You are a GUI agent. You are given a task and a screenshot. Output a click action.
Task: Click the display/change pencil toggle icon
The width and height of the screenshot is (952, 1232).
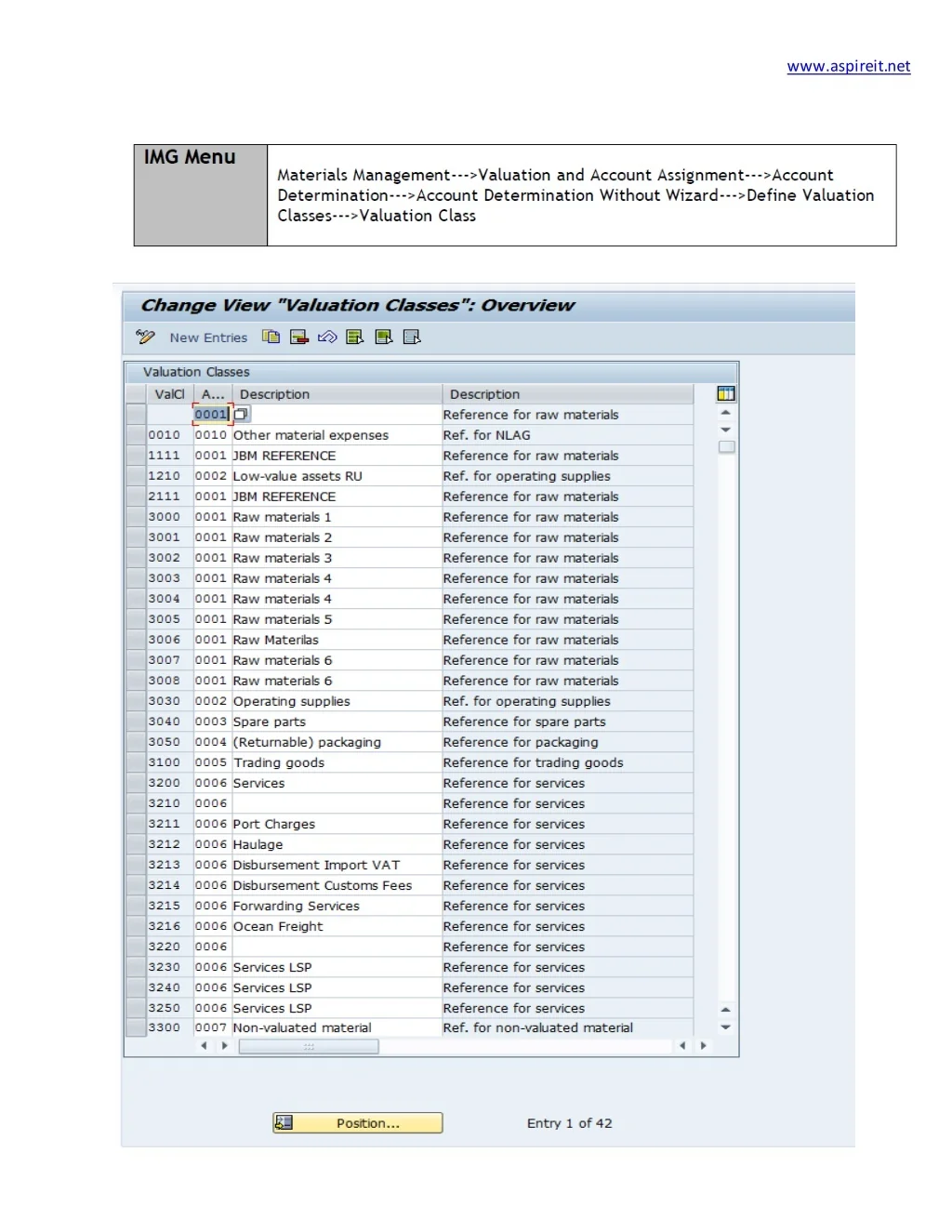point(145,337)
